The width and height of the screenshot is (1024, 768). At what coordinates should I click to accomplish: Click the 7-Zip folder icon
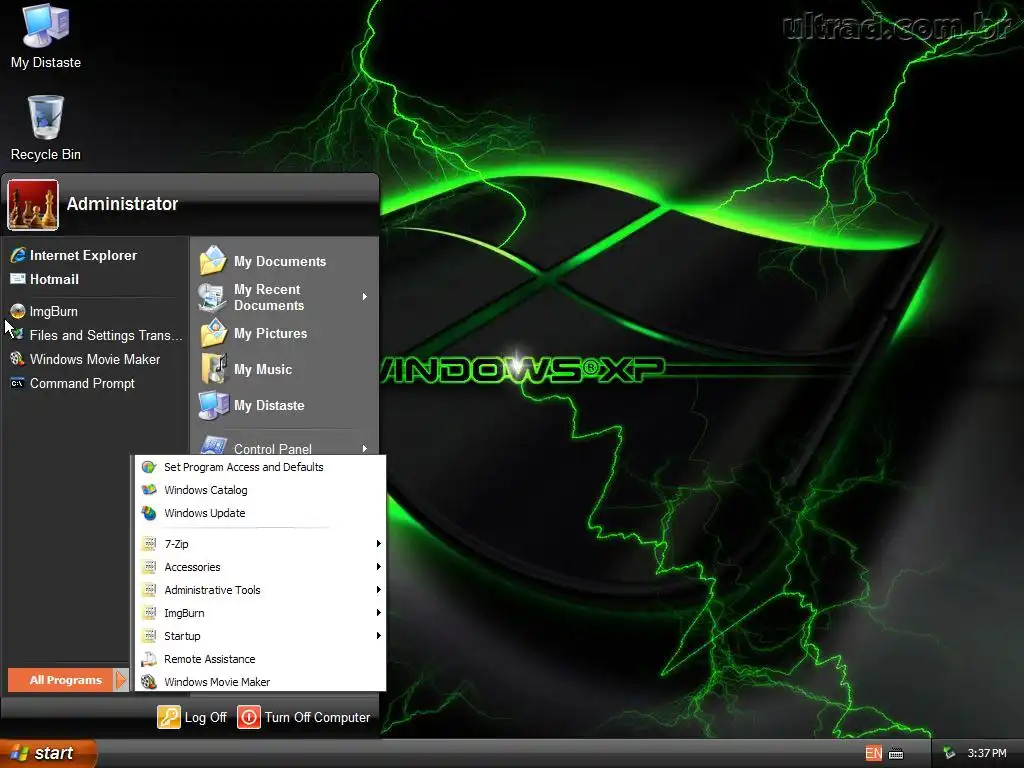pyautogui.click(x=150, y=543)
